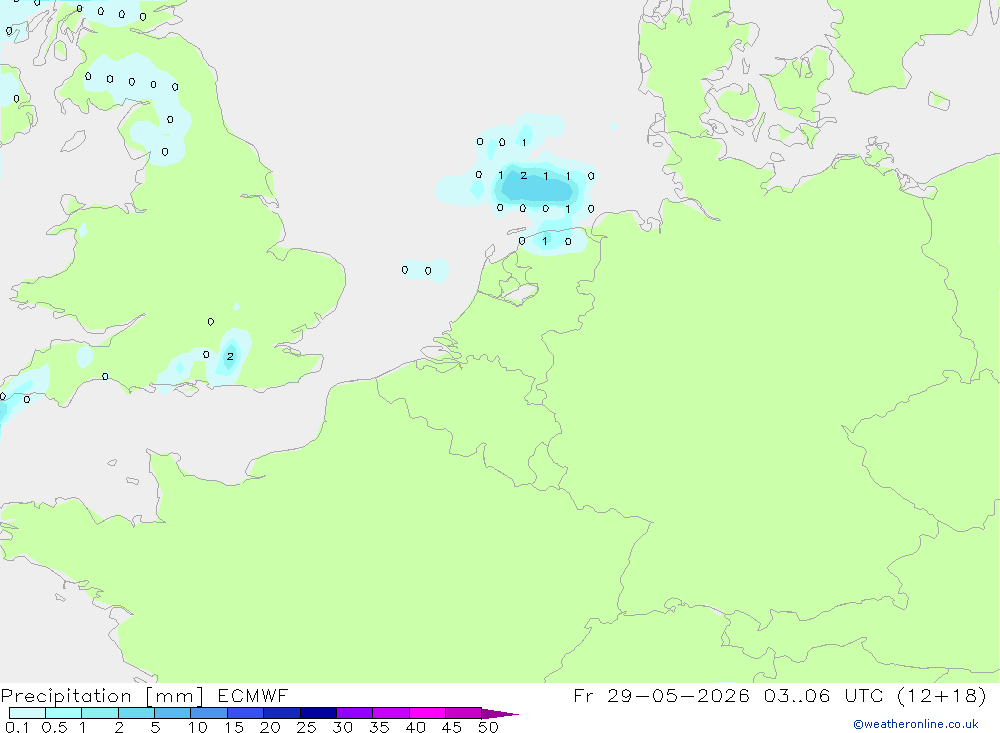Click the '2' precipitation value in North Sea
This screenshot has width=1000, height=733.
(524, 175)
